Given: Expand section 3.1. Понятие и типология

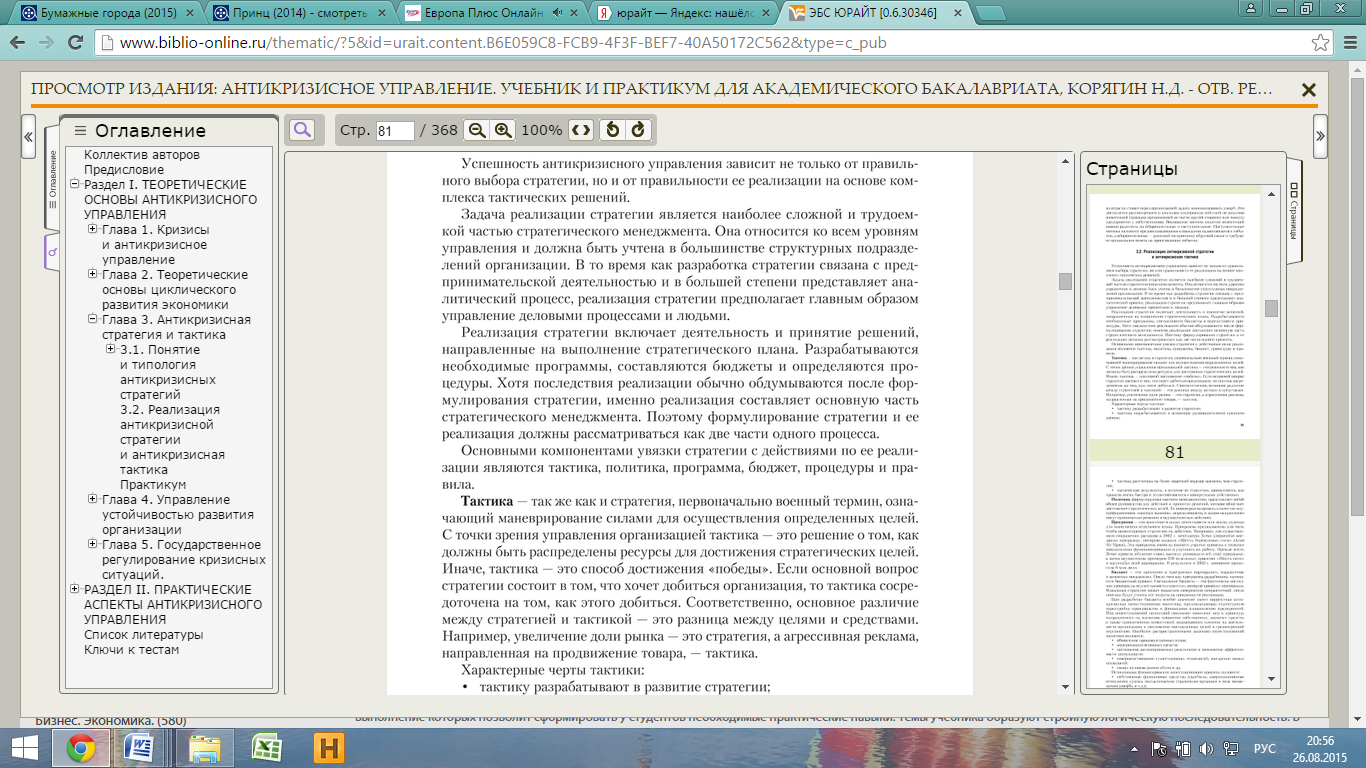Looking at the screenshot, I should [x=111, y=350].
